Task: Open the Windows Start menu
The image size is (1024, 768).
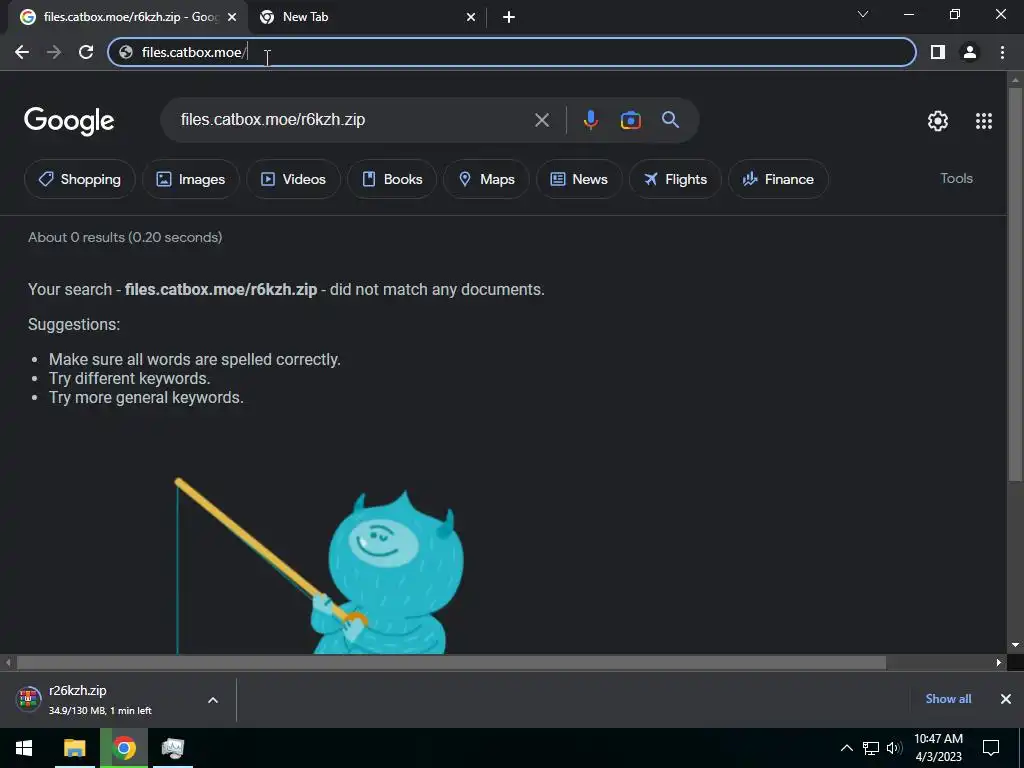Action: (x=24, y=748)
